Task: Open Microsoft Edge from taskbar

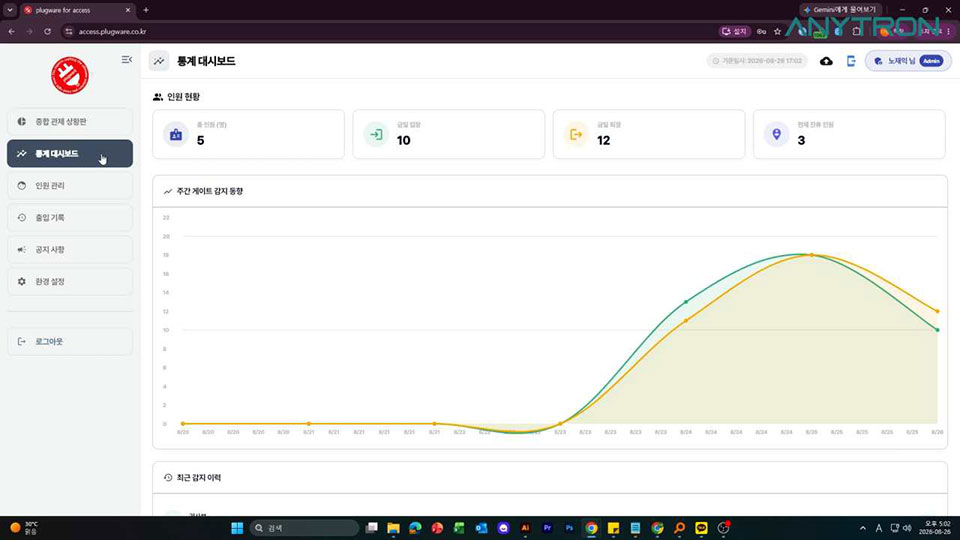Action: coord(415,528)
